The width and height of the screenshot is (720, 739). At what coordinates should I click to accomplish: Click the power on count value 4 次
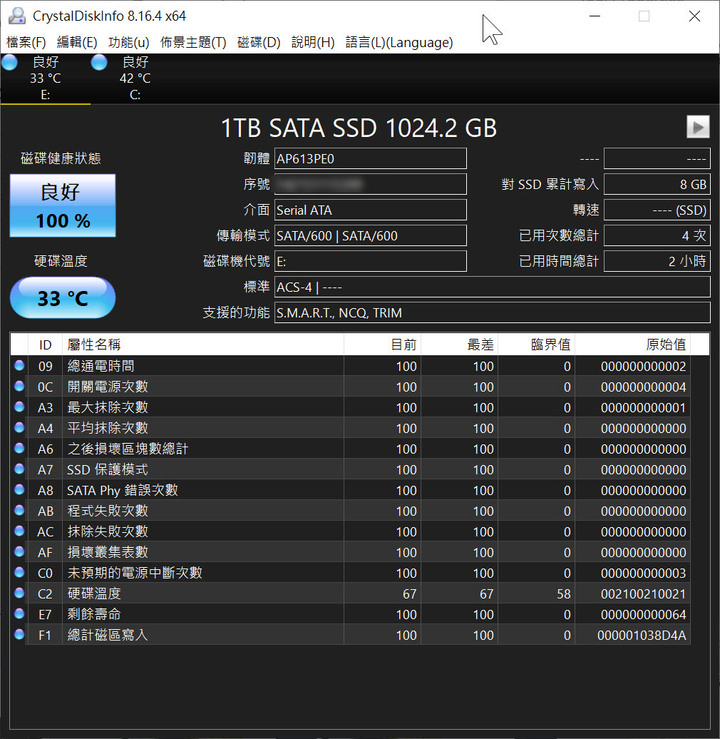[657, 236]
